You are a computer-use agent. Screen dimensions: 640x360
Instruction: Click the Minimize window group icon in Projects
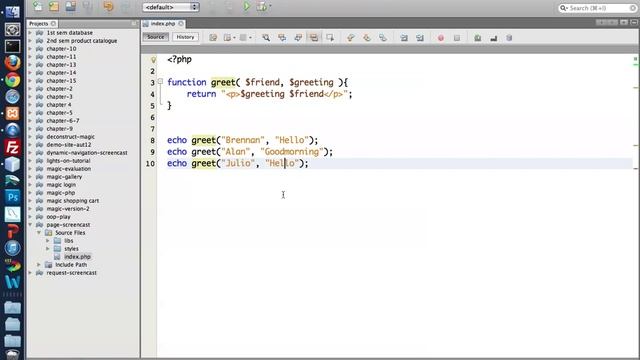point(134,24)
